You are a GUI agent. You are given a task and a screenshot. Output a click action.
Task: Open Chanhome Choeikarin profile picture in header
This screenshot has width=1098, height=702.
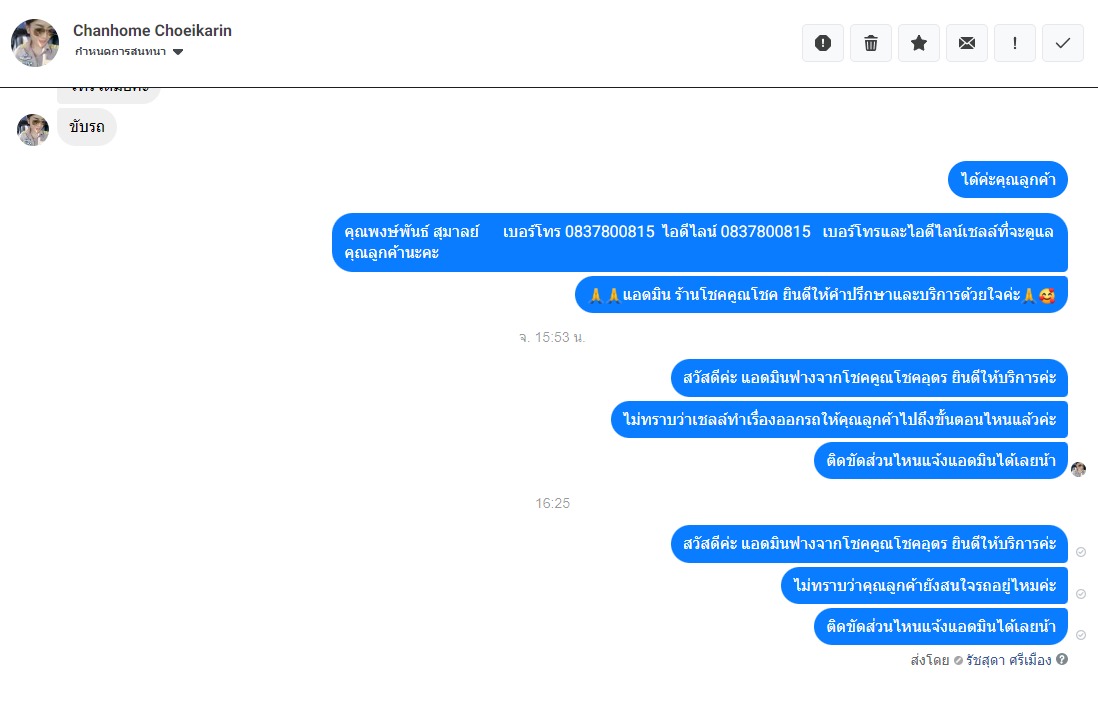35,43
